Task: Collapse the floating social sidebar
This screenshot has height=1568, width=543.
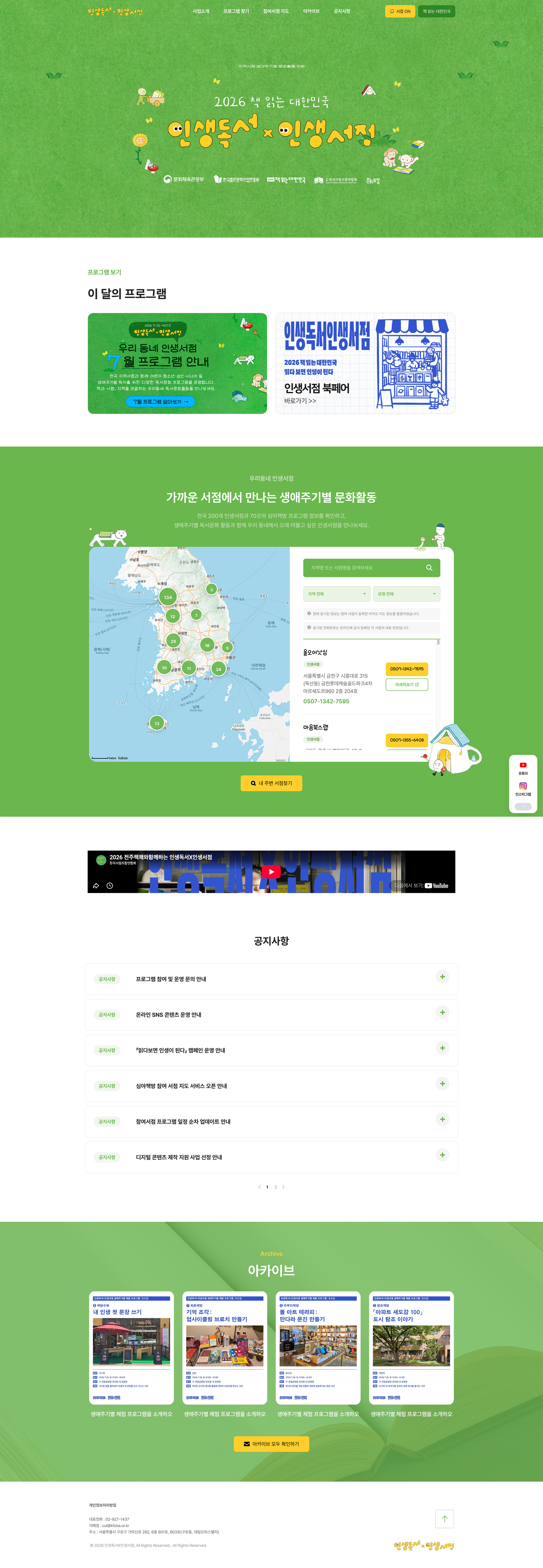Action: (x=523, y=806)
